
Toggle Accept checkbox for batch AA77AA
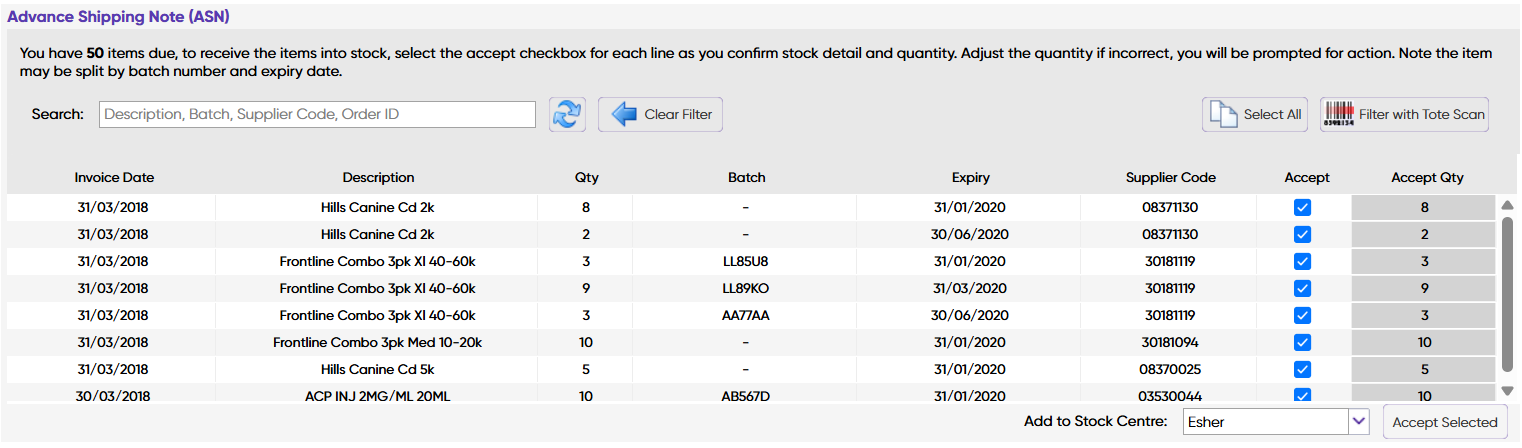(1302, 316)
